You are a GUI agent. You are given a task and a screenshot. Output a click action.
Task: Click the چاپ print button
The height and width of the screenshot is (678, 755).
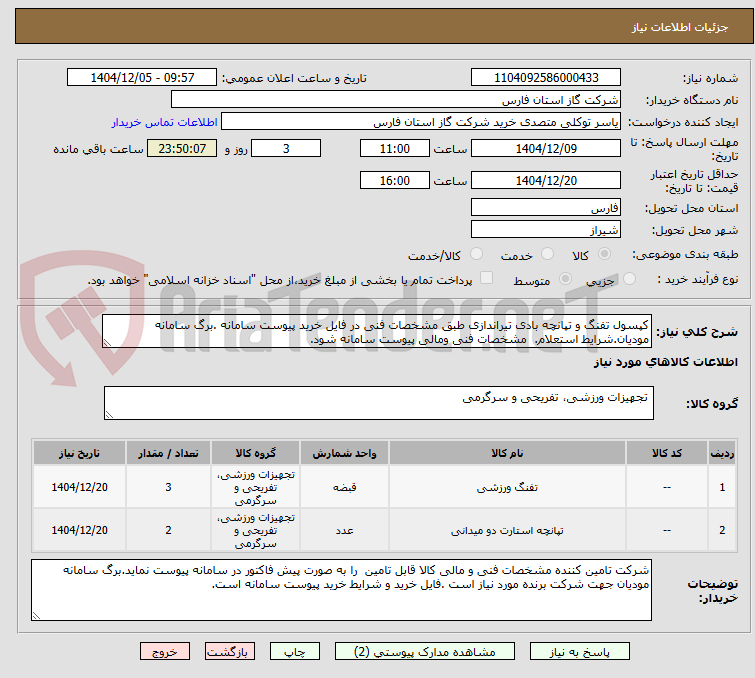pyautogui.click(x=295, y=652)
